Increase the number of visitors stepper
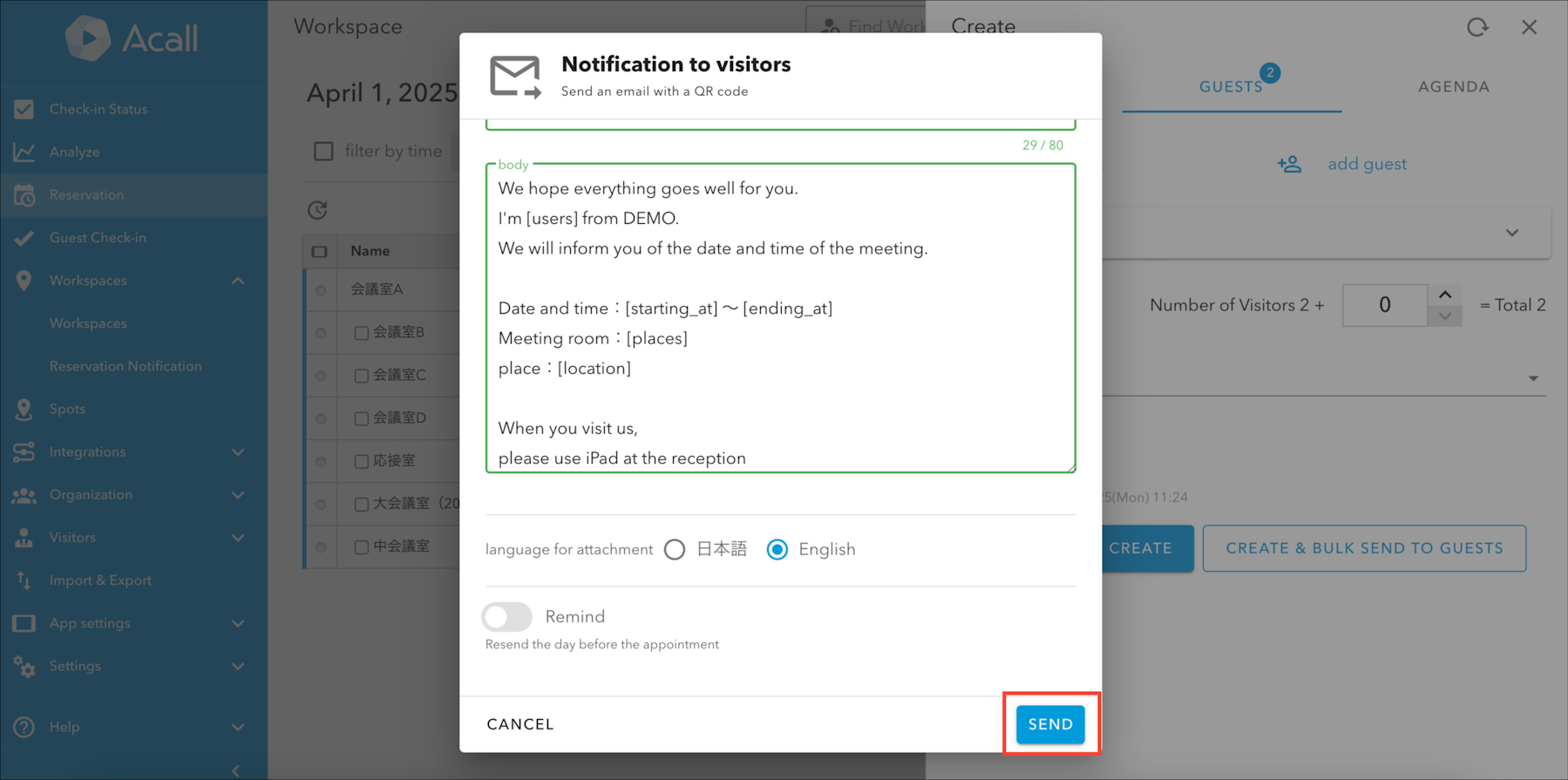This screenshot has height=780, width=1568. (x=1445, y=295)
